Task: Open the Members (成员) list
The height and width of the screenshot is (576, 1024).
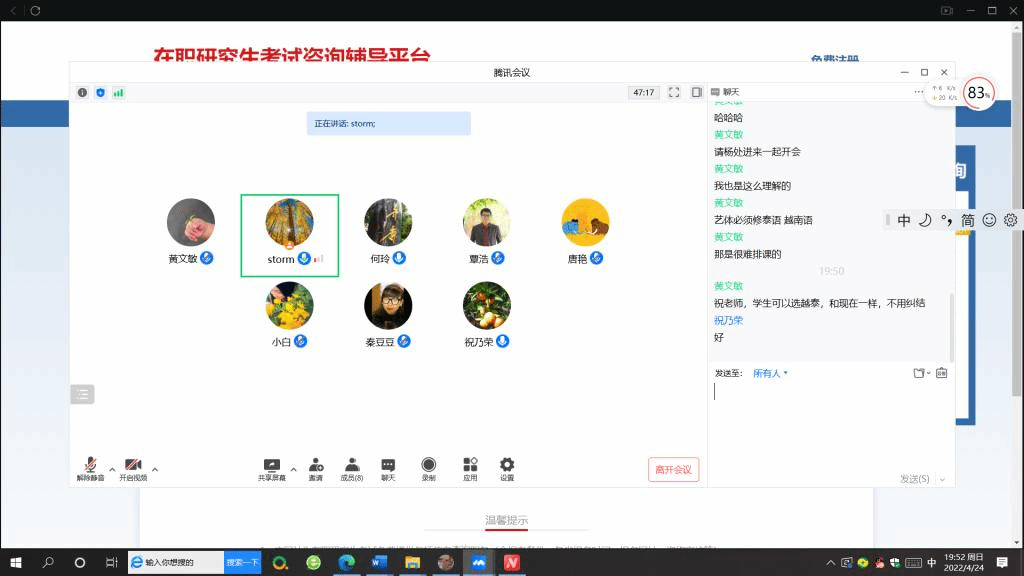Action: (x=352, y=468)
